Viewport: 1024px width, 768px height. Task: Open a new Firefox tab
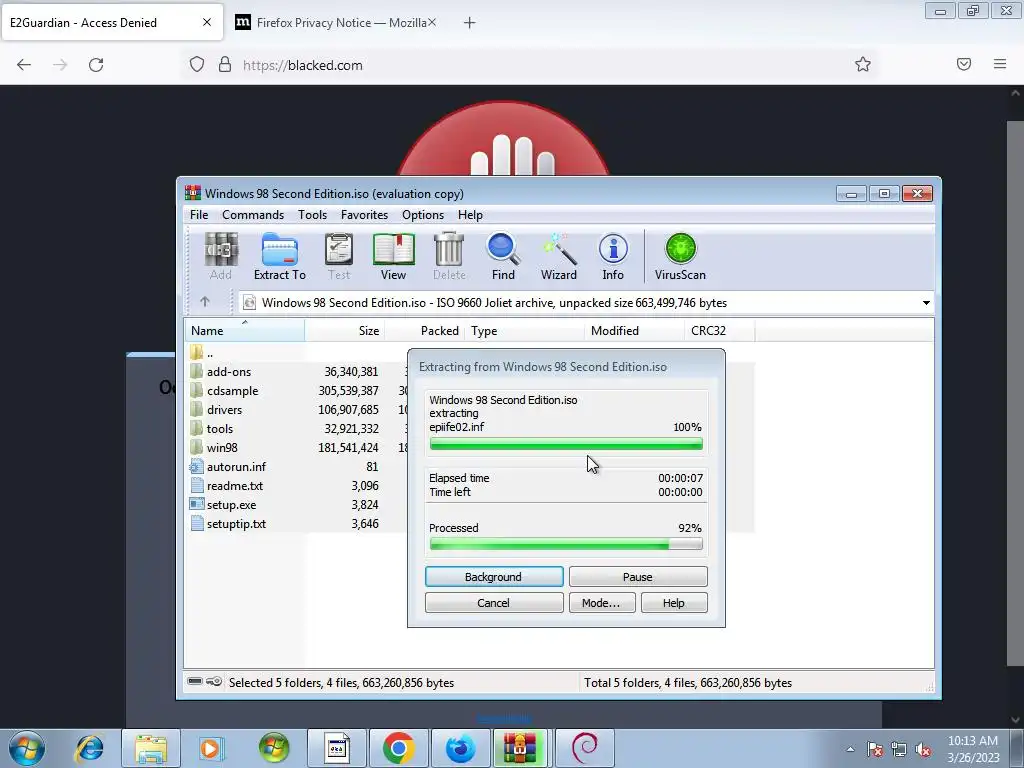tap(469, 23)
